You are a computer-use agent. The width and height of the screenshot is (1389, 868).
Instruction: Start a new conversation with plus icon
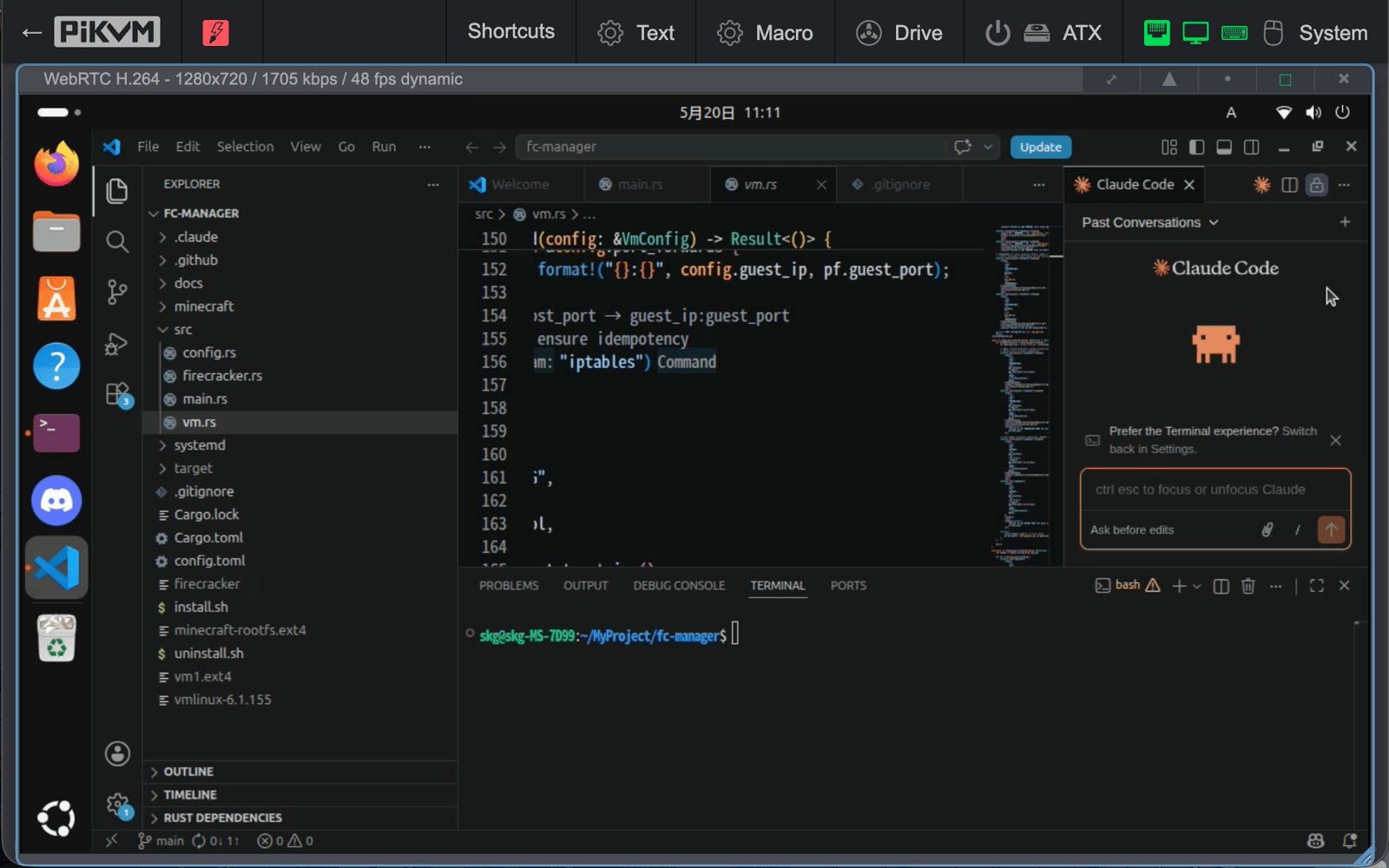coord(1345,222)
